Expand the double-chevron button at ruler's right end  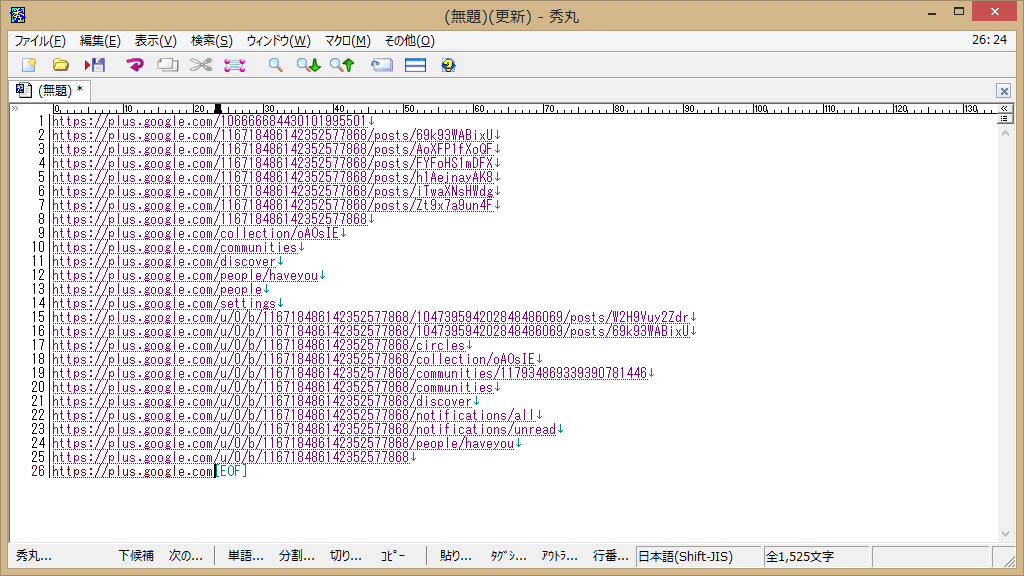(1005, 107)
